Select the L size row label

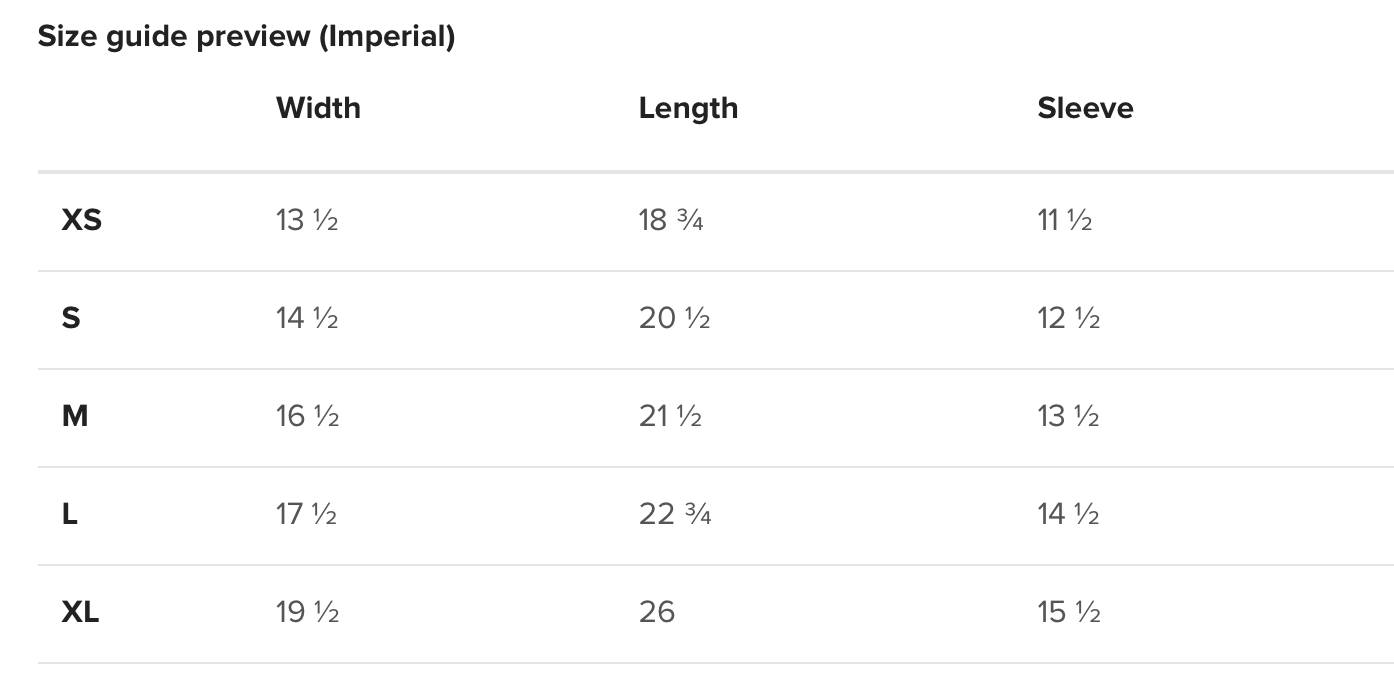coord(70,514)
